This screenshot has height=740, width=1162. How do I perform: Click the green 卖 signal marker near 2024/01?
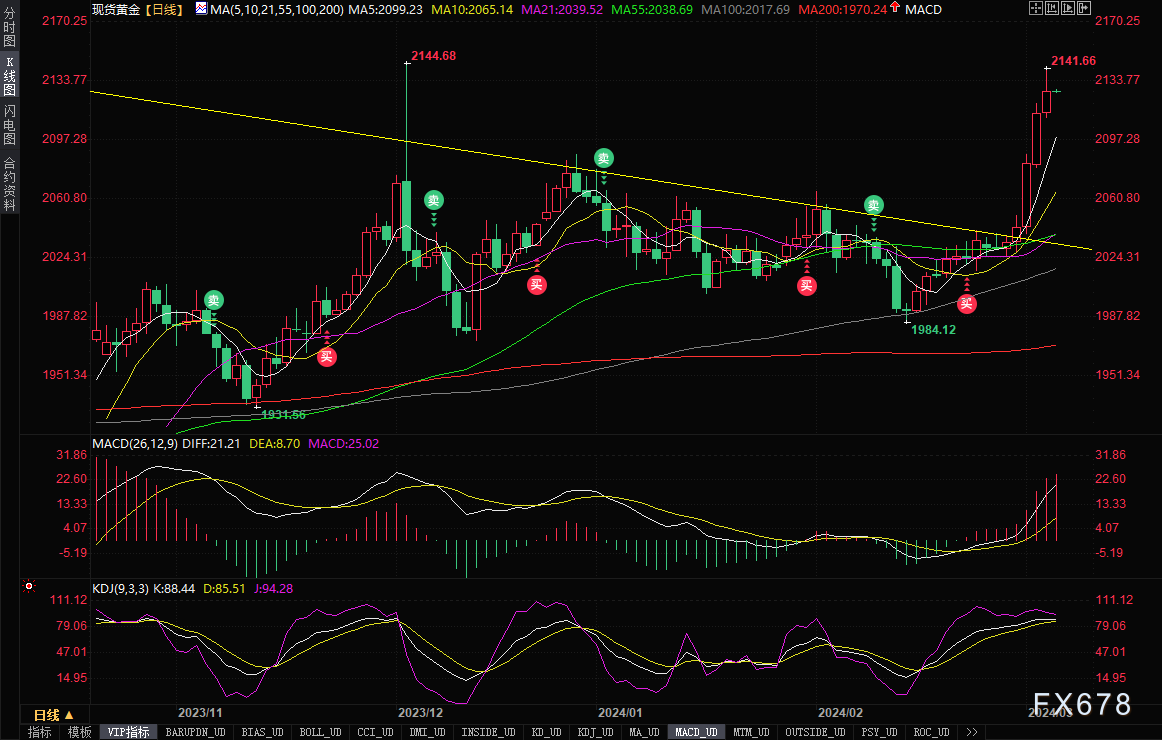tap(603, 158)
